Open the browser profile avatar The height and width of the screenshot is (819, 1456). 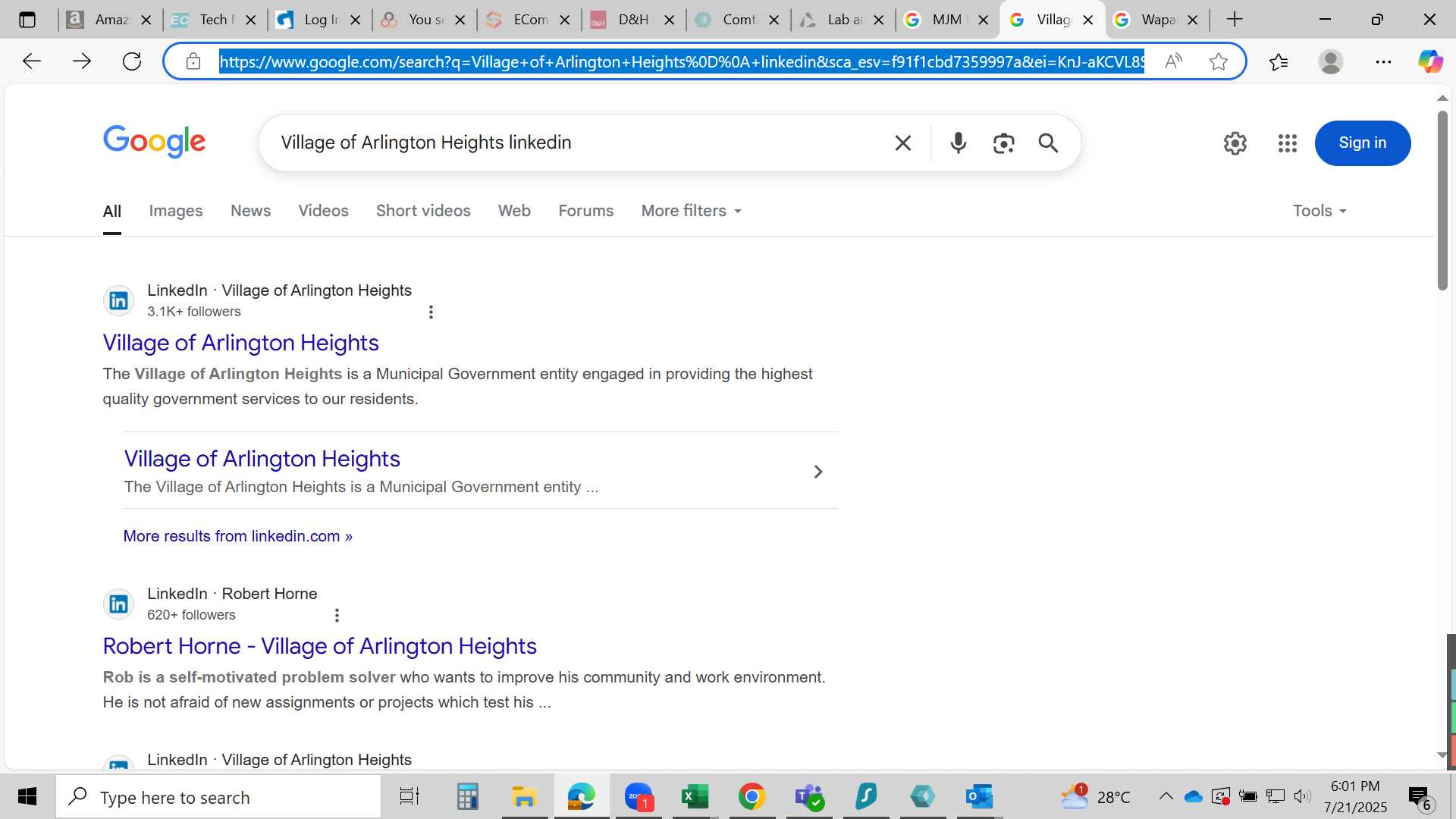click(x=1331, y=61)
